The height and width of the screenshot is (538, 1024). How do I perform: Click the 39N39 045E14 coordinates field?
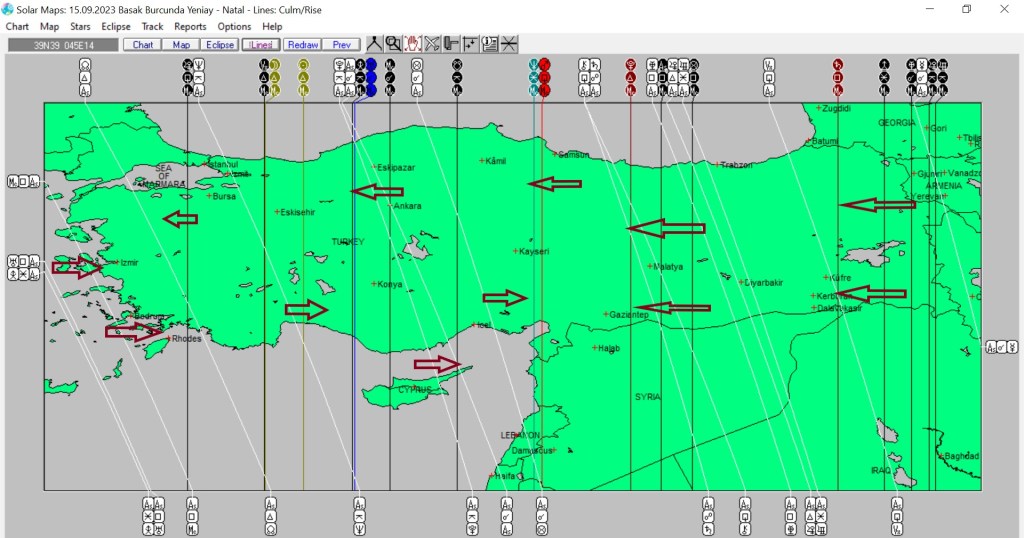(x=62, y=45)
